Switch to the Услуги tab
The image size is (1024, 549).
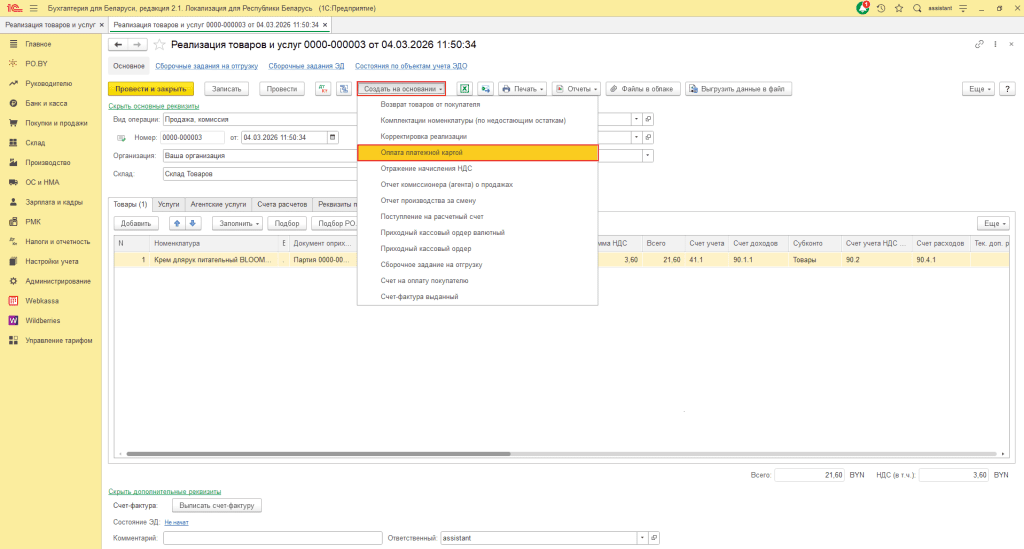tap(169, 203)
